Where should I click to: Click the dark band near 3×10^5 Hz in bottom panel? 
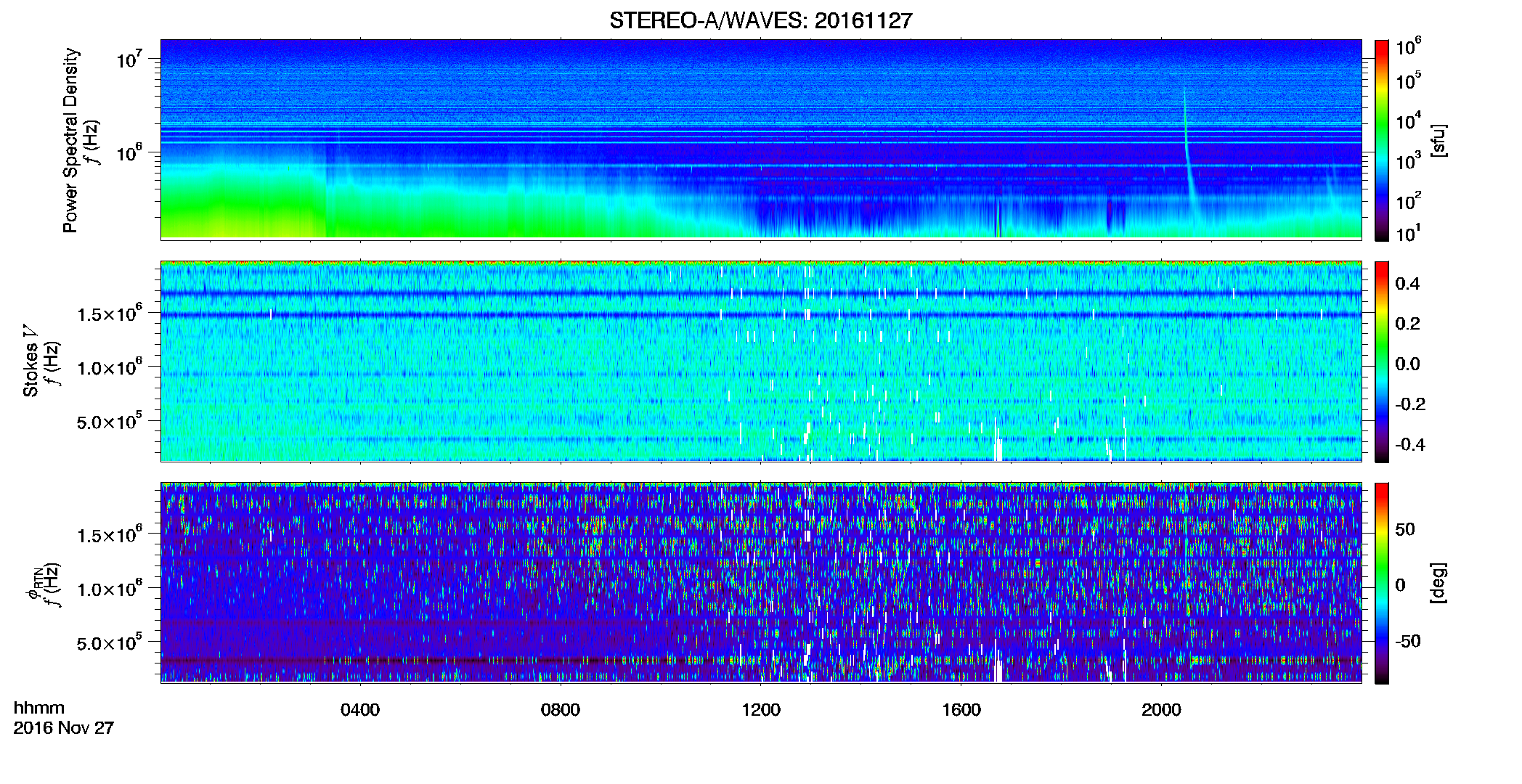(761, 661)
